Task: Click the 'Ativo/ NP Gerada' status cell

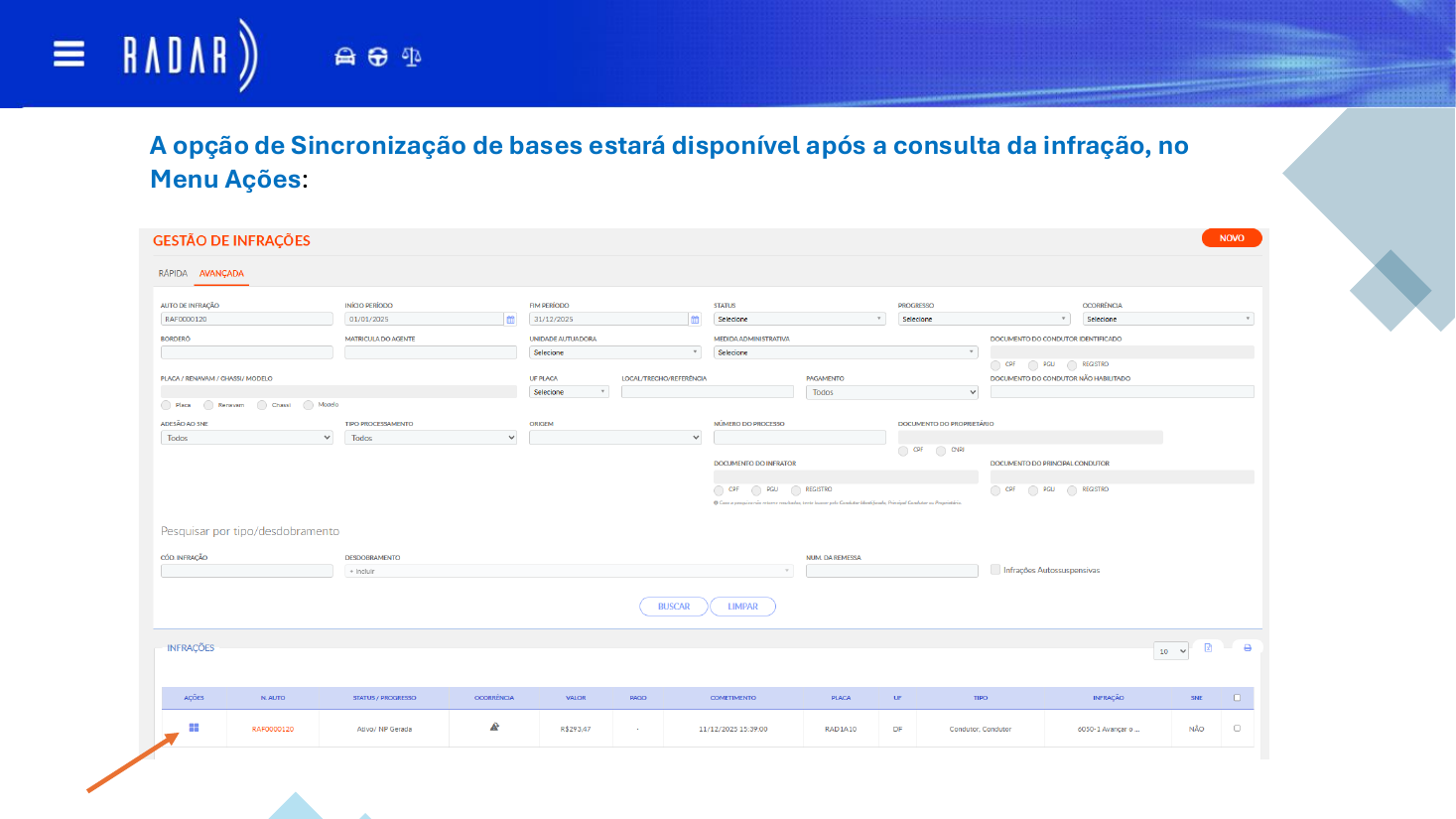Action: 384,730
